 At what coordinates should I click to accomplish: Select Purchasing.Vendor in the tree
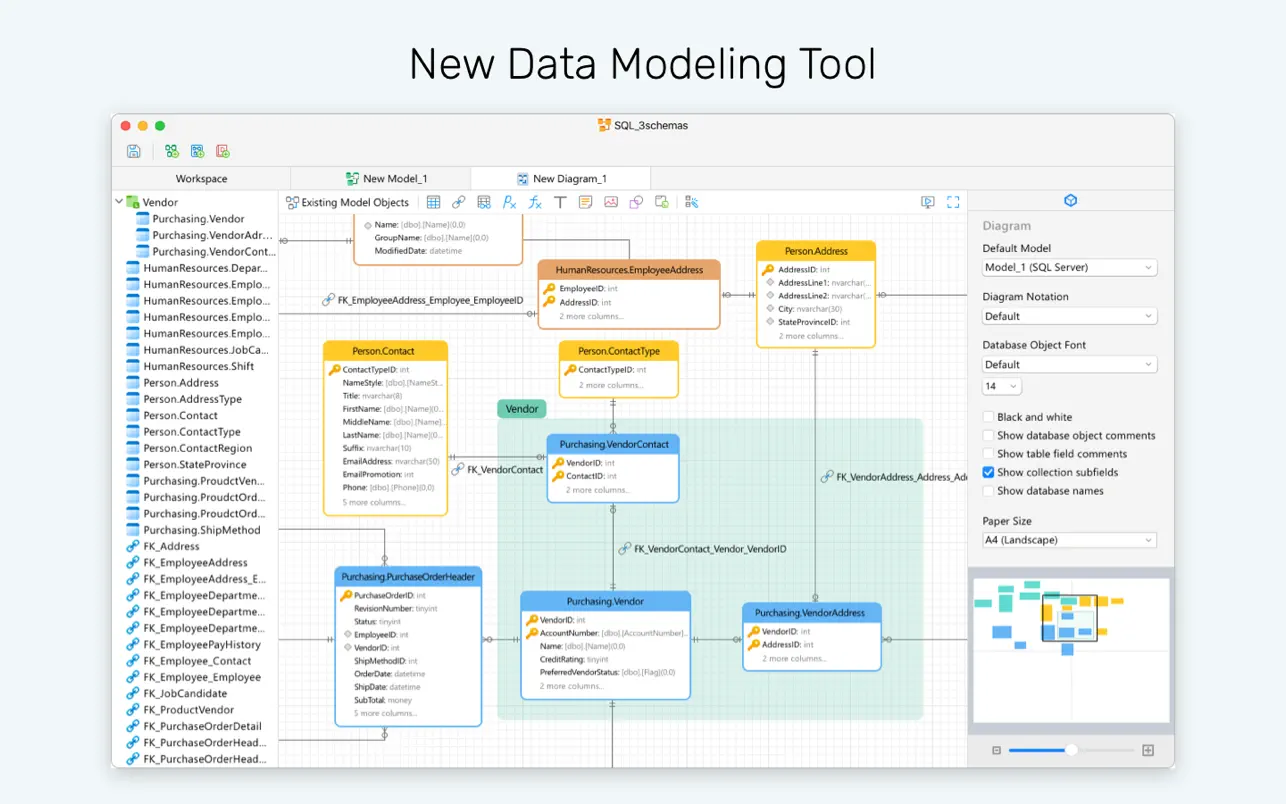pos(198,219)
